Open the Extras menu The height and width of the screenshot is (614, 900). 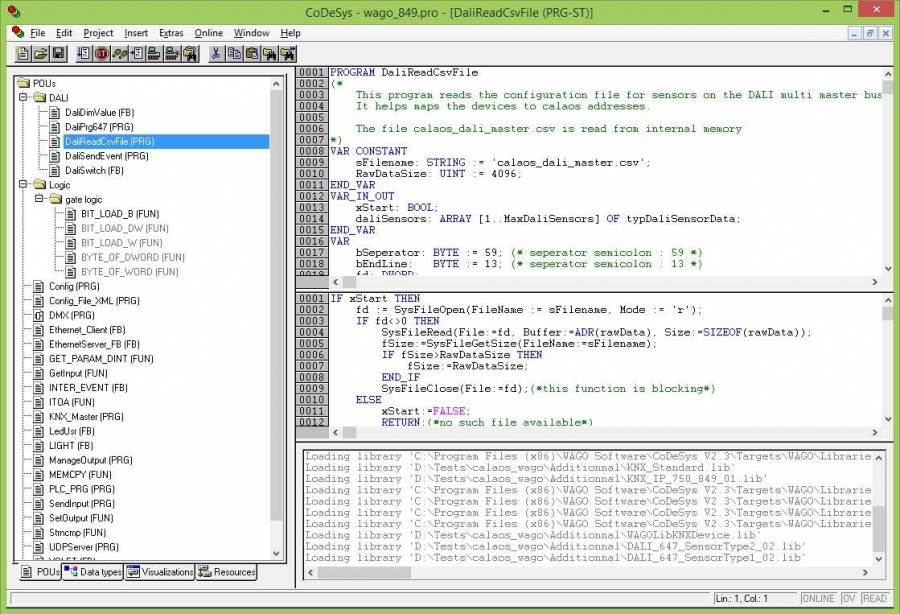tap(171, 33)
